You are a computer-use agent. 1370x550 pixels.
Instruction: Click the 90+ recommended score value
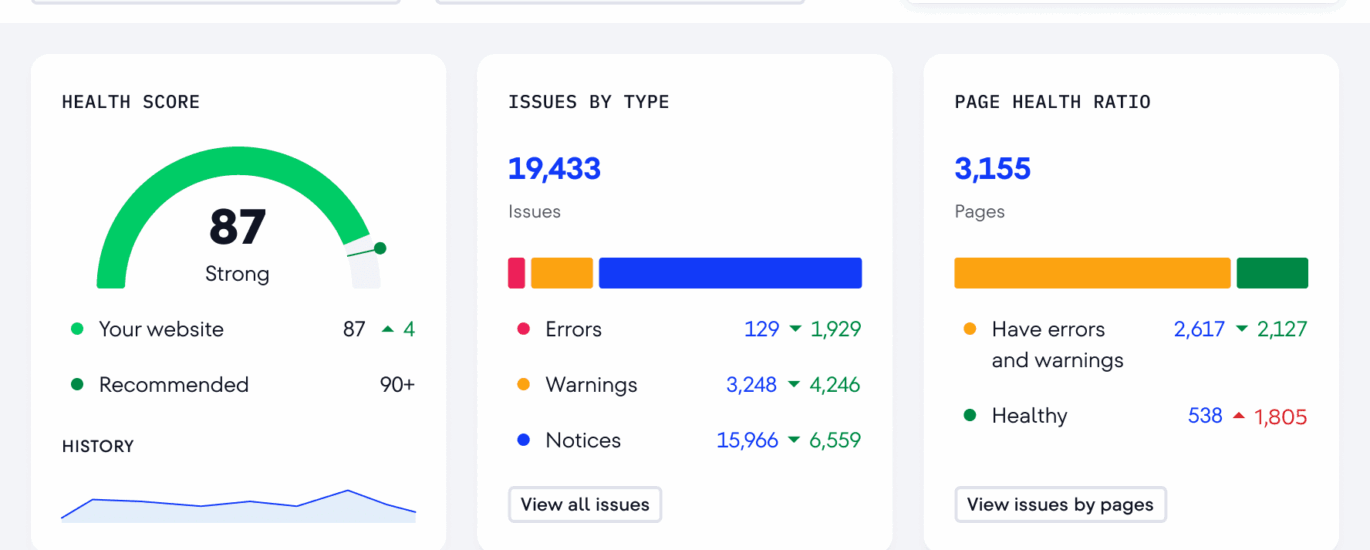click(x=397, y=385)
